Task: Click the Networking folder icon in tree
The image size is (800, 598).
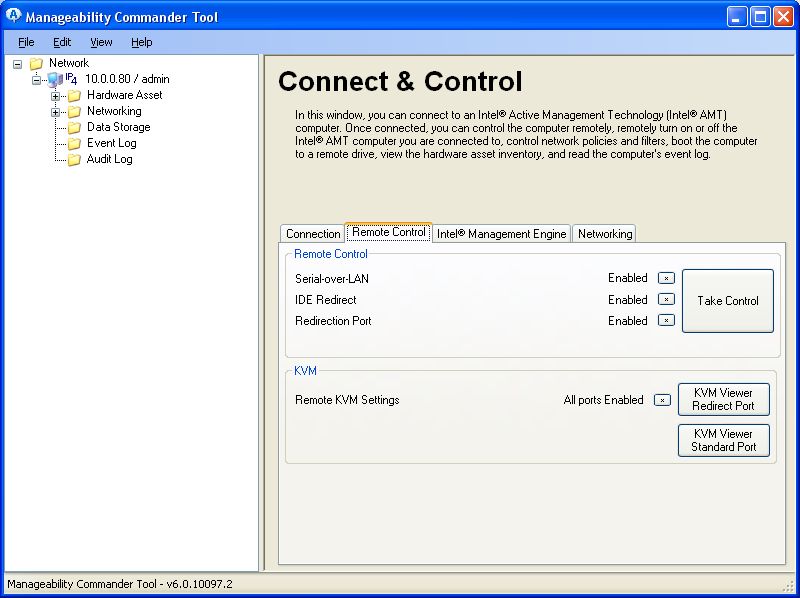Action: 74,112
